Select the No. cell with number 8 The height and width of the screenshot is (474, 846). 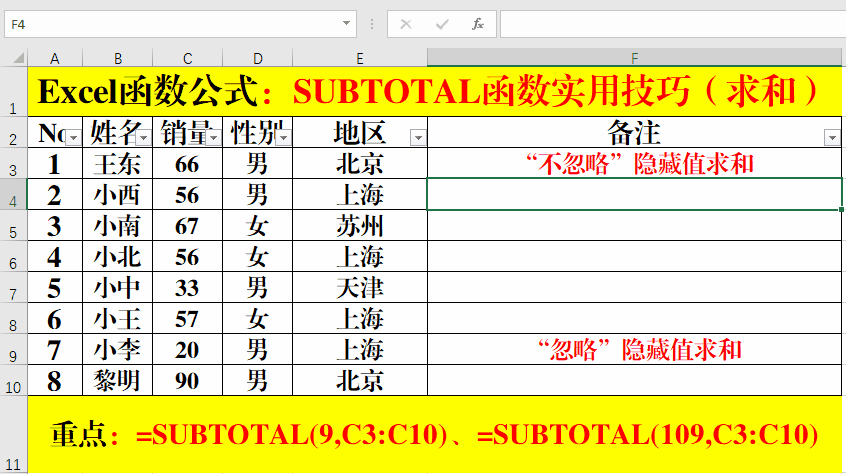coord(55,381)
